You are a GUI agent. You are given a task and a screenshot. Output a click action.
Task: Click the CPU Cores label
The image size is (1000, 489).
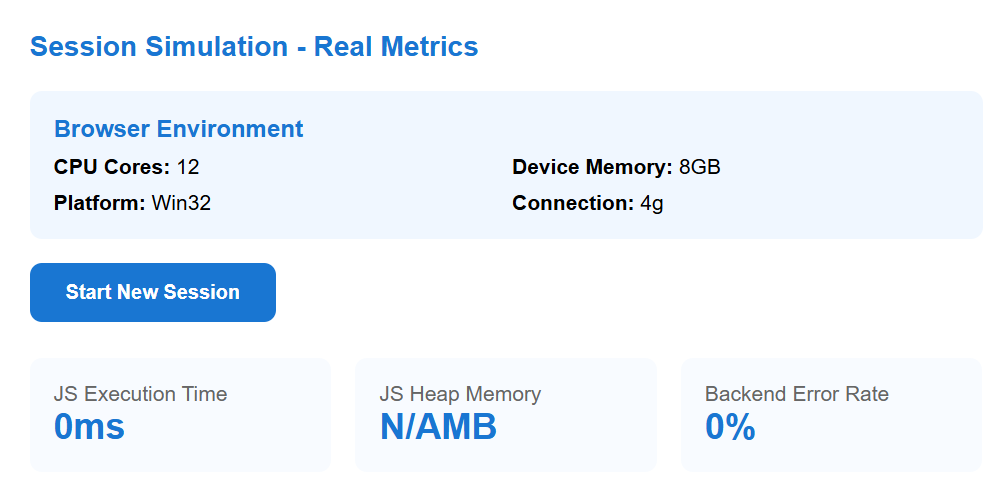point(112,167)
